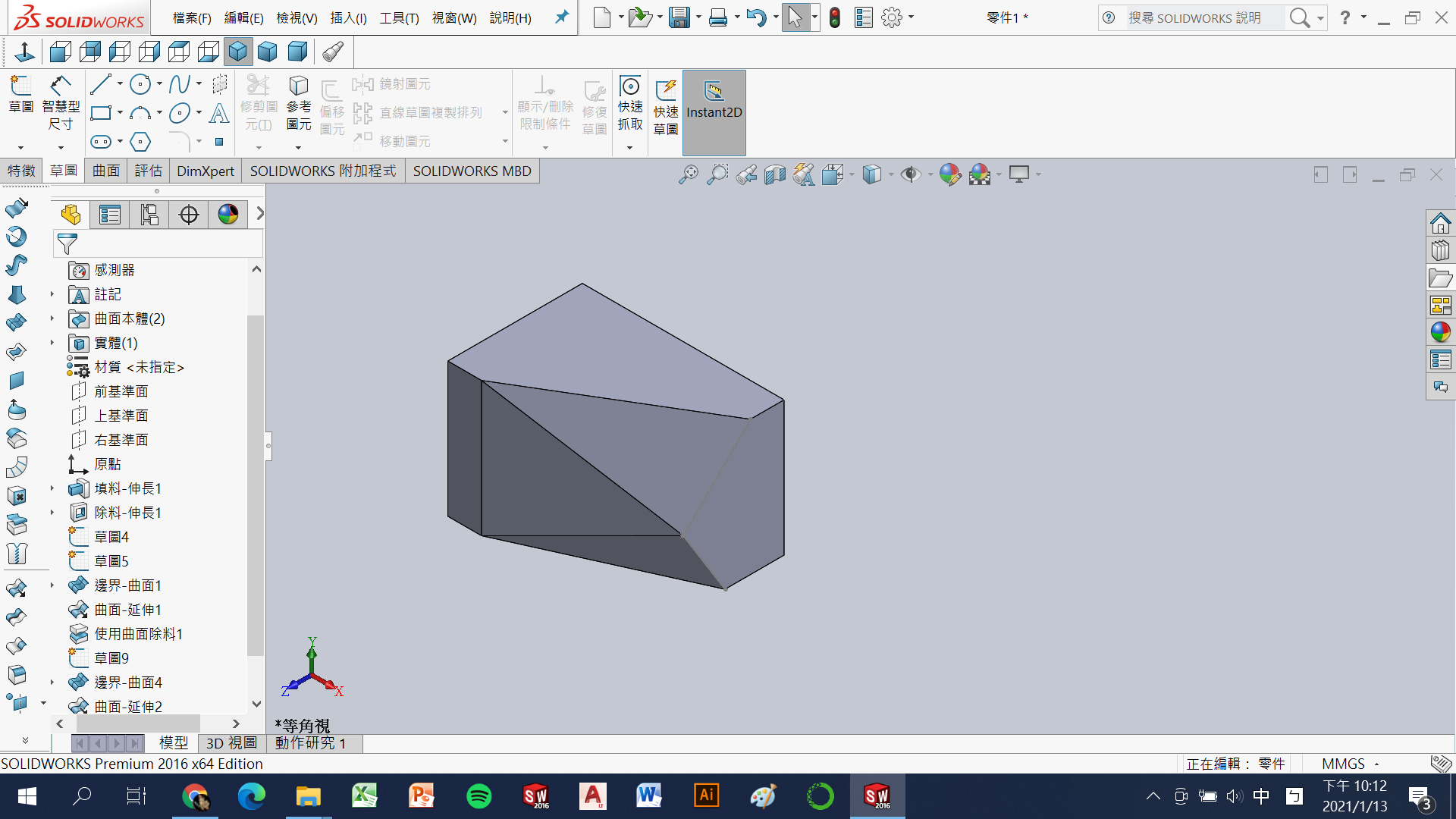The width and height of the screenshot is (1456, 819).
Task: Expand the 填料-伸長1 feature node
Action: pyautogui.click(x=52, y=488)
